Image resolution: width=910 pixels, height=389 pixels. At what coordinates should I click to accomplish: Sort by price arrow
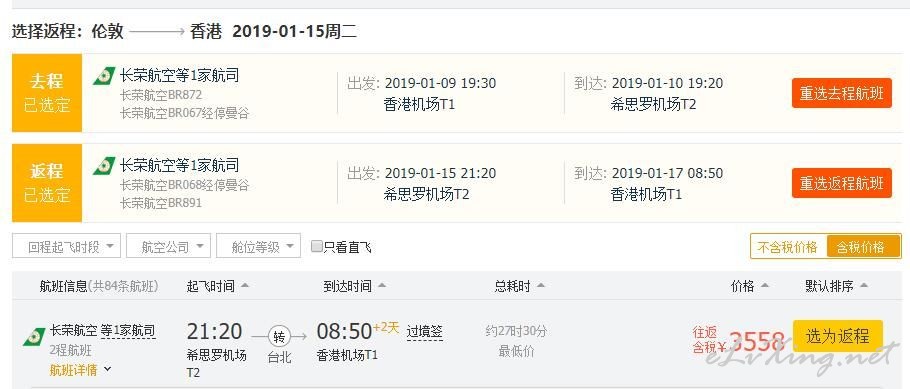[765, 286]
